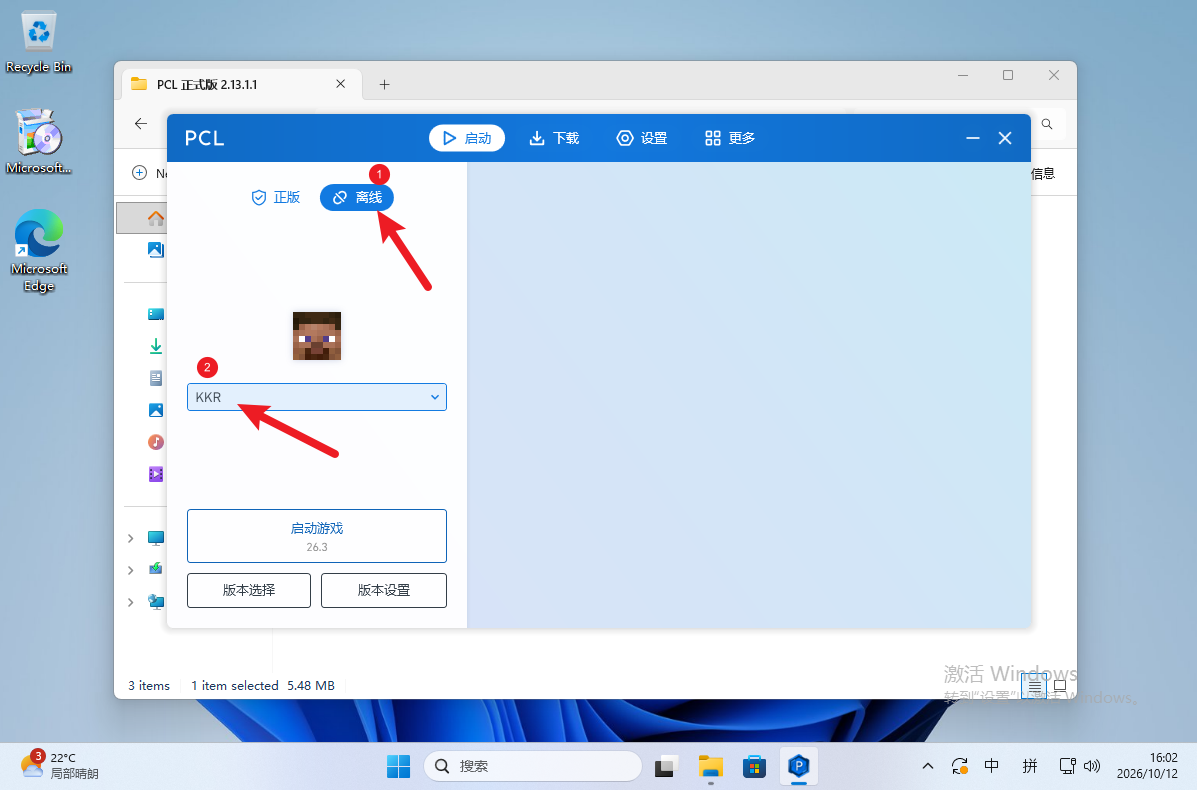Switch to the 启动 tab in PCL
Viewport: 1197px width, 790px height.
click(466, 138)
